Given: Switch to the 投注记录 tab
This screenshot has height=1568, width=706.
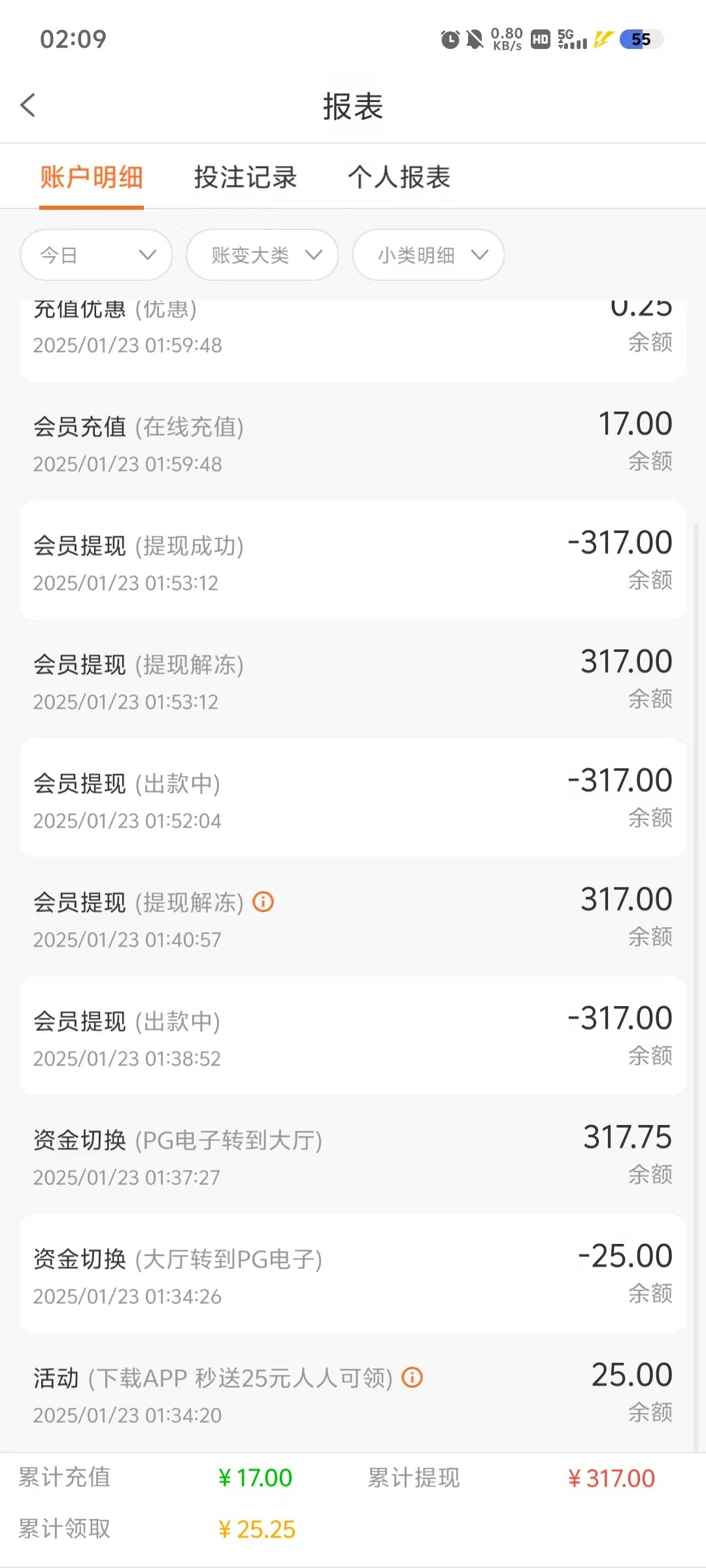Looking at the screenshot, I should tap(245, 177).
